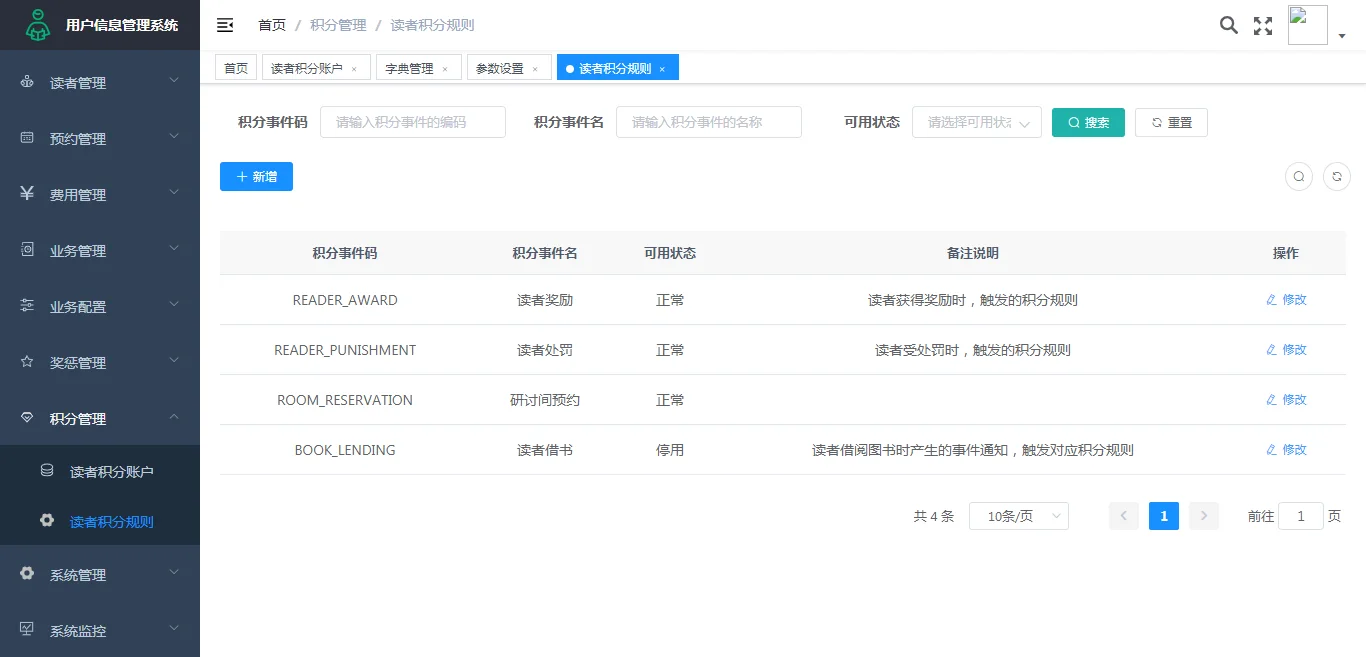Focus the 积分事件名 input field
Viewport: 1366px width, 657px height.
709,122
